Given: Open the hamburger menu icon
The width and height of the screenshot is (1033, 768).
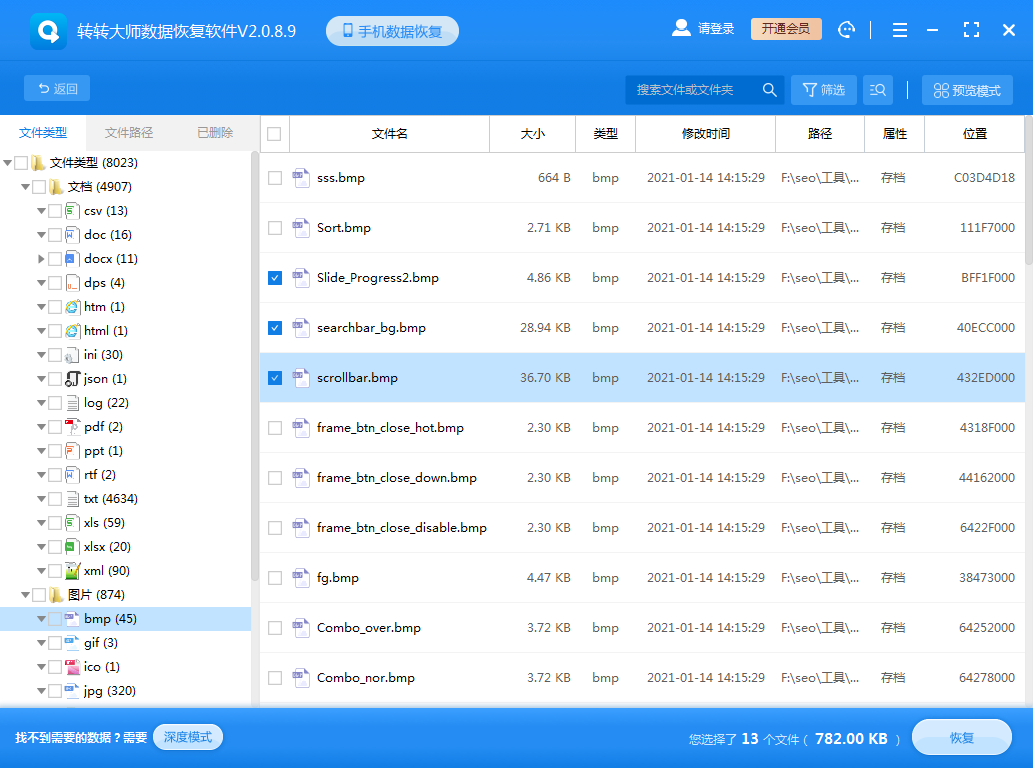Looking at the screenshot, I should 899,30.
